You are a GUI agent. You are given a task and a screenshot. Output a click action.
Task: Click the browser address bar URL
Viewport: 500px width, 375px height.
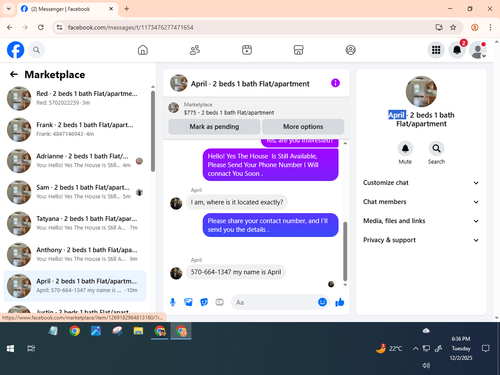(x=130, y=27)
